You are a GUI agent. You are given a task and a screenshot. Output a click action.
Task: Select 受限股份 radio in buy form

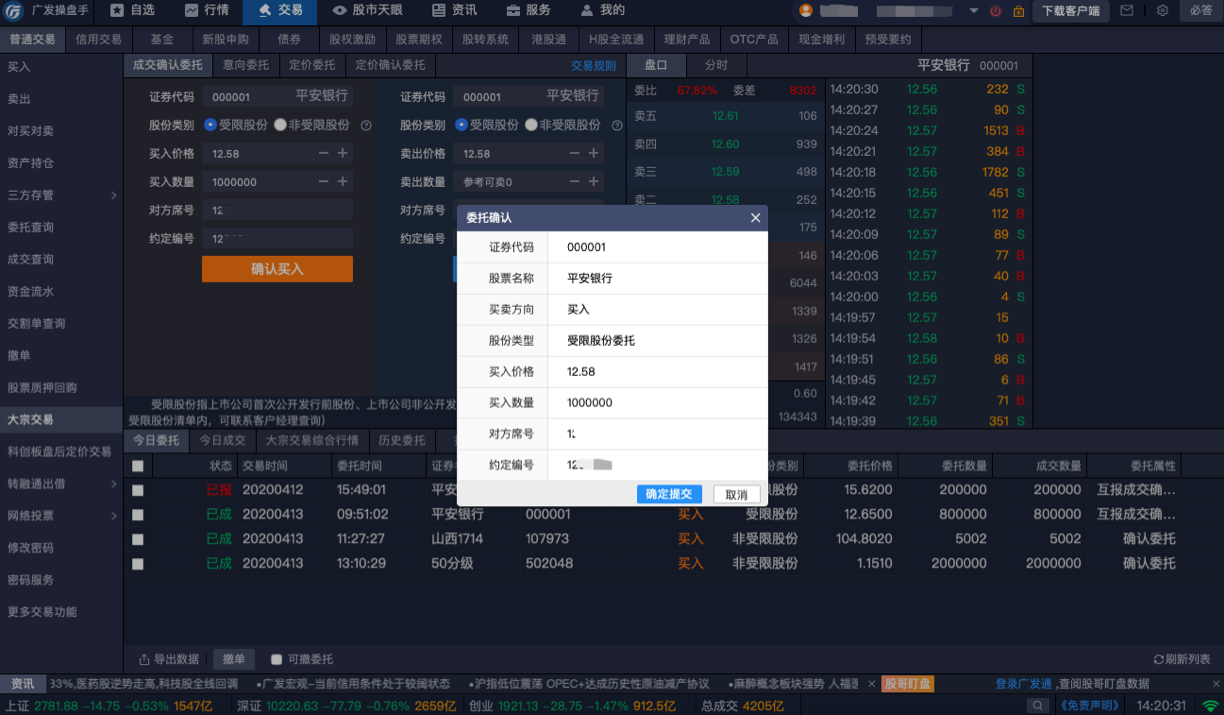(x=210, y=126)
